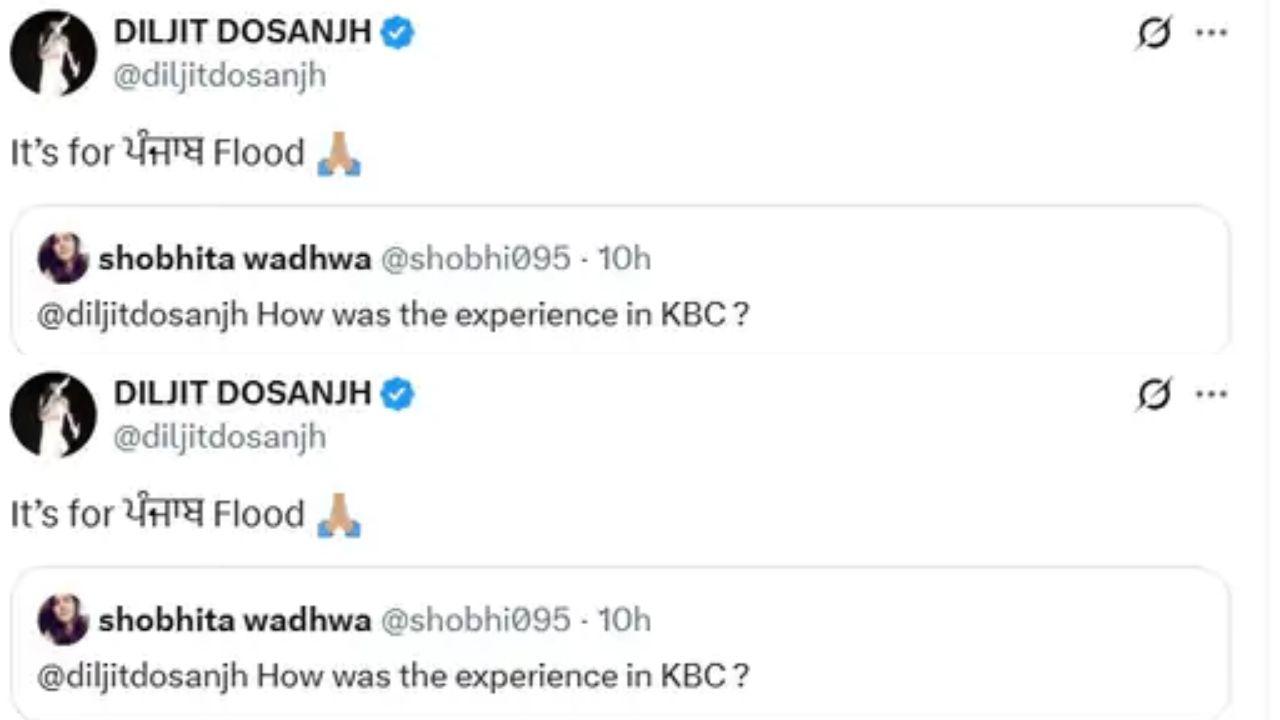The width and height of the screenshot is (1280, 720).
Task: Open Diljit Dosanjh's avatar on the second tweet
Action: 53,414
